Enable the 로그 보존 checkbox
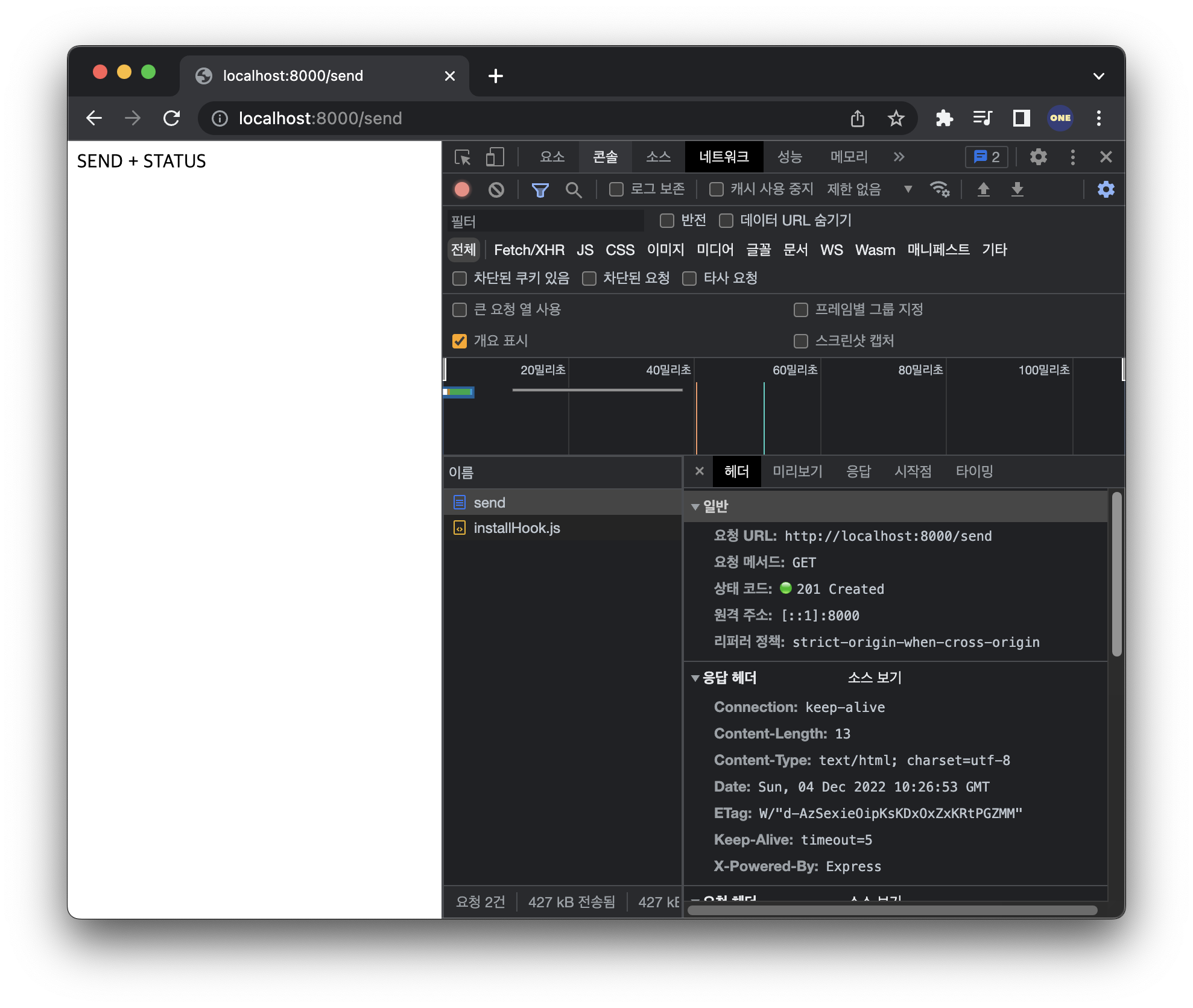1193x1008 pixels. point(616,190)
